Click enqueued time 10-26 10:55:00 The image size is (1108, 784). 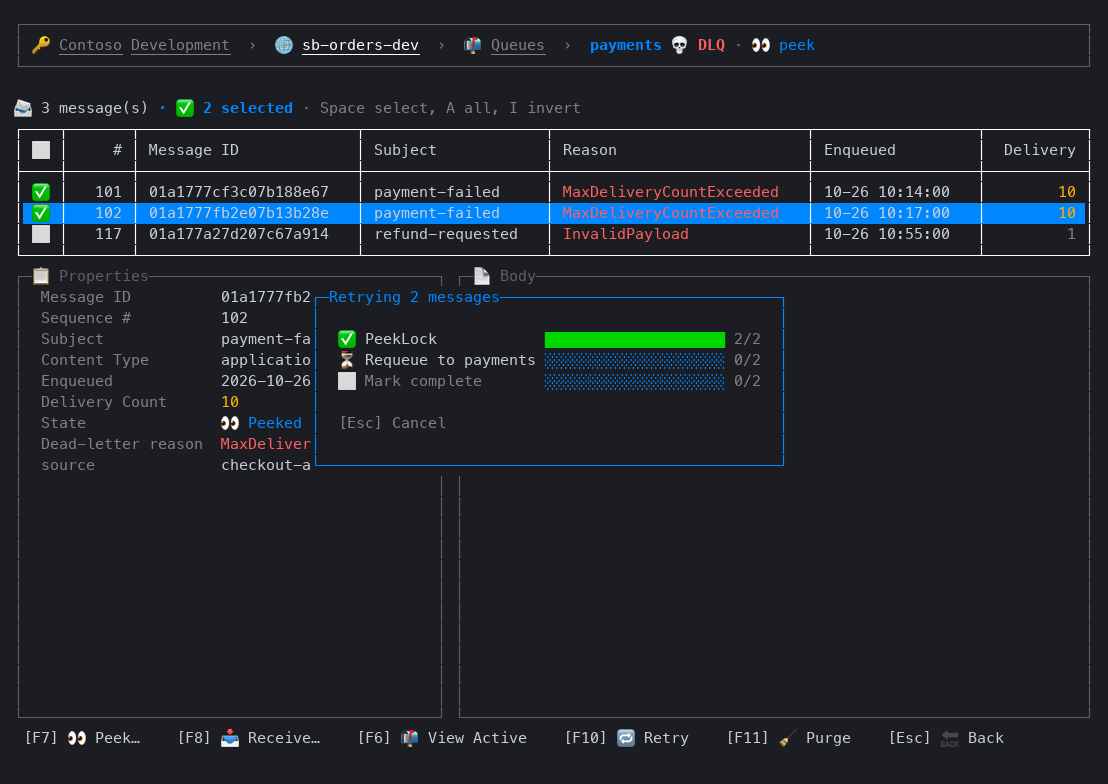coord(887,234)
